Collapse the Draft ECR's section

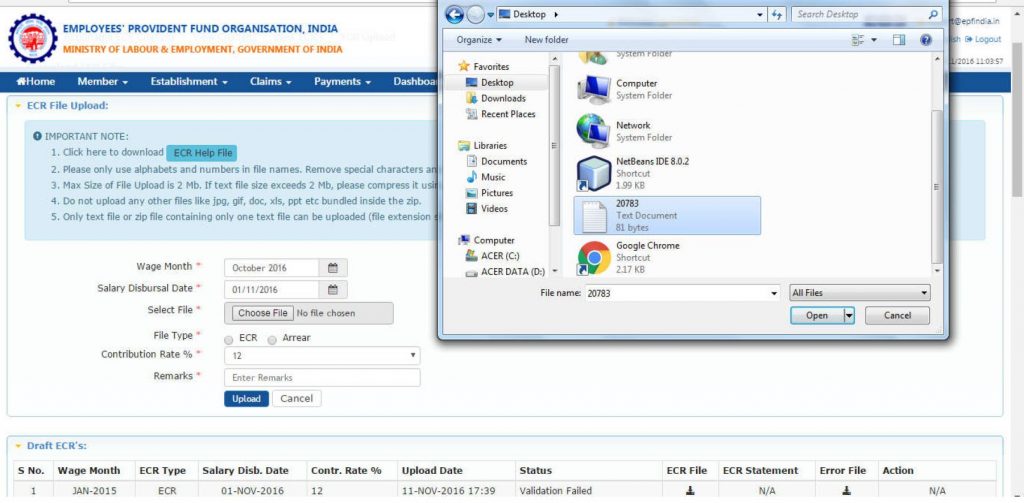[x=18, y=446]
